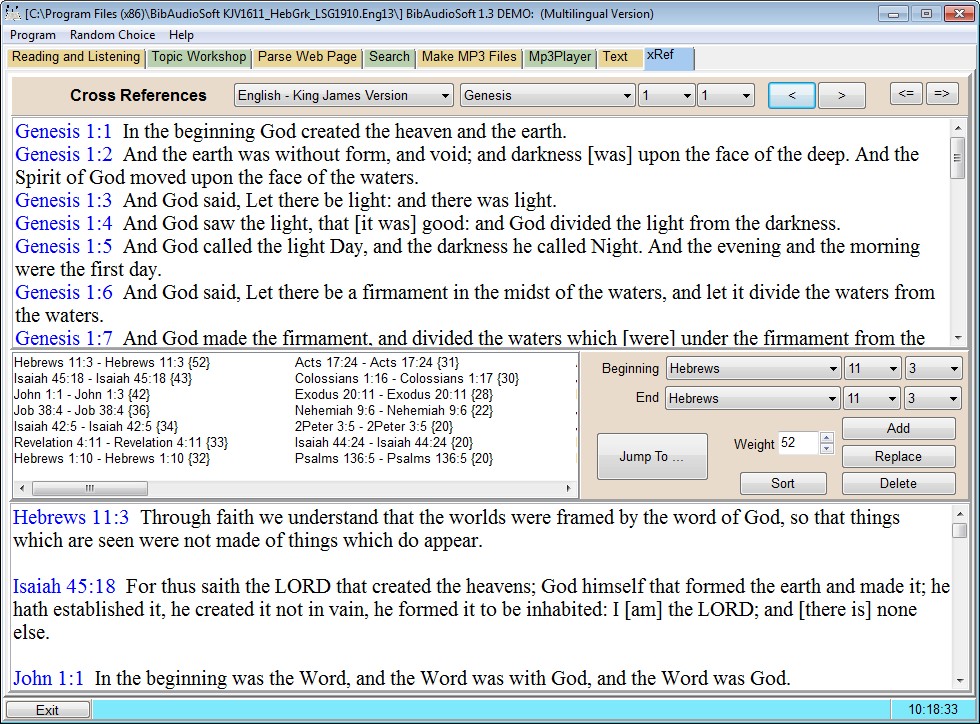The height and width of the screenshot is (724, 980).
Task: Click the Sort button
Action: coord(782,483)
